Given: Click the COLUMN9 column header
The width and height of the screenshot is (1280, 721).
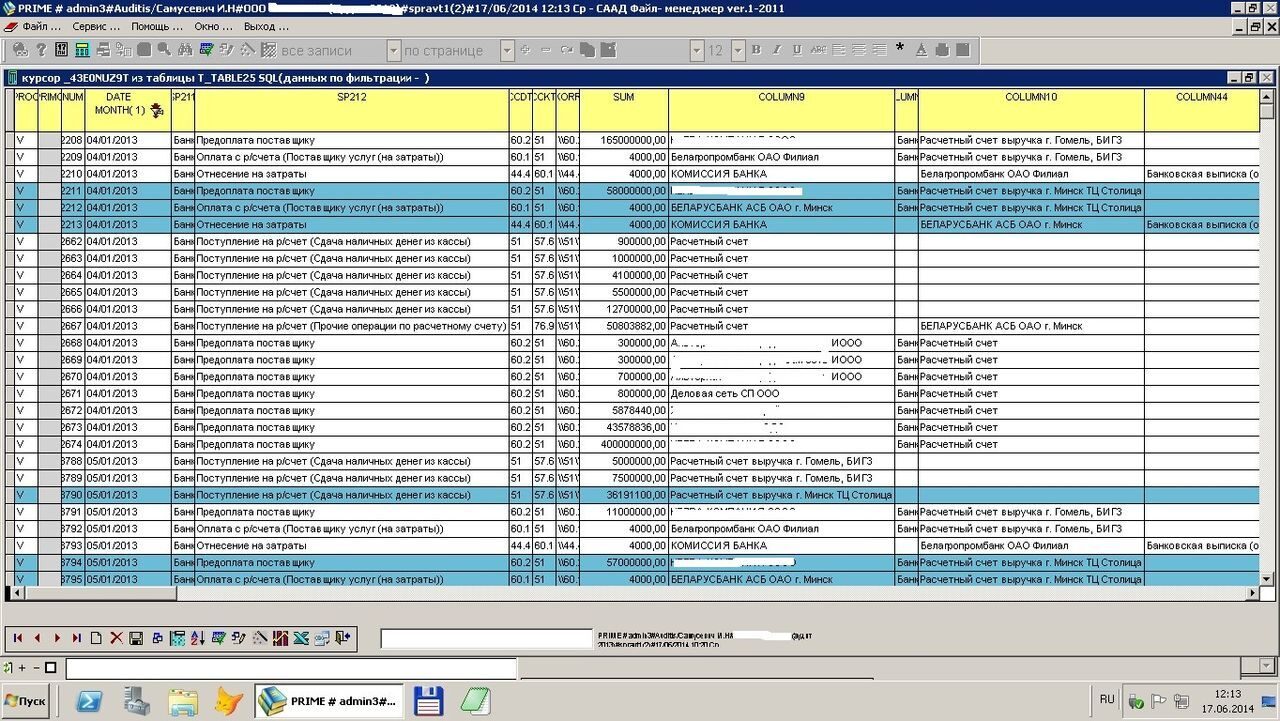Looking at the screenshot, I should (x=782, y=110).
